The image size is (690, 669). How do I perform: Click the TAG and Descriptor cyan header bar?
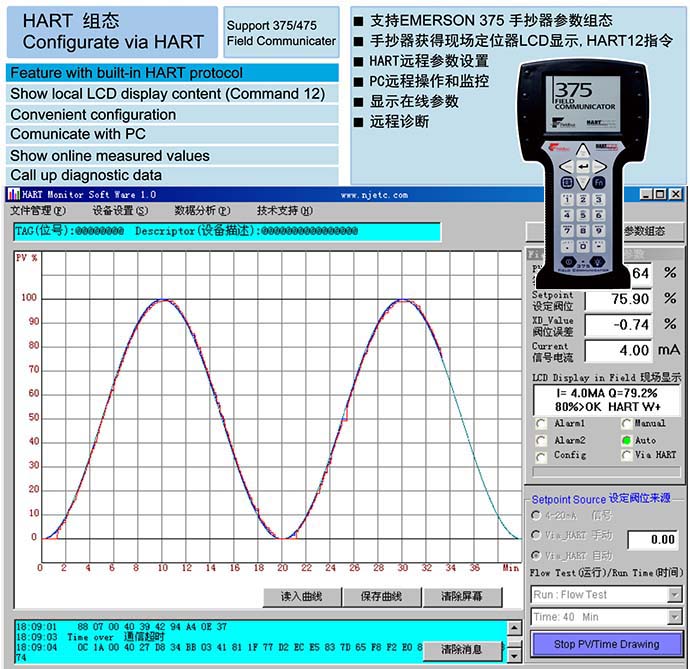click(x=227, y=231)
